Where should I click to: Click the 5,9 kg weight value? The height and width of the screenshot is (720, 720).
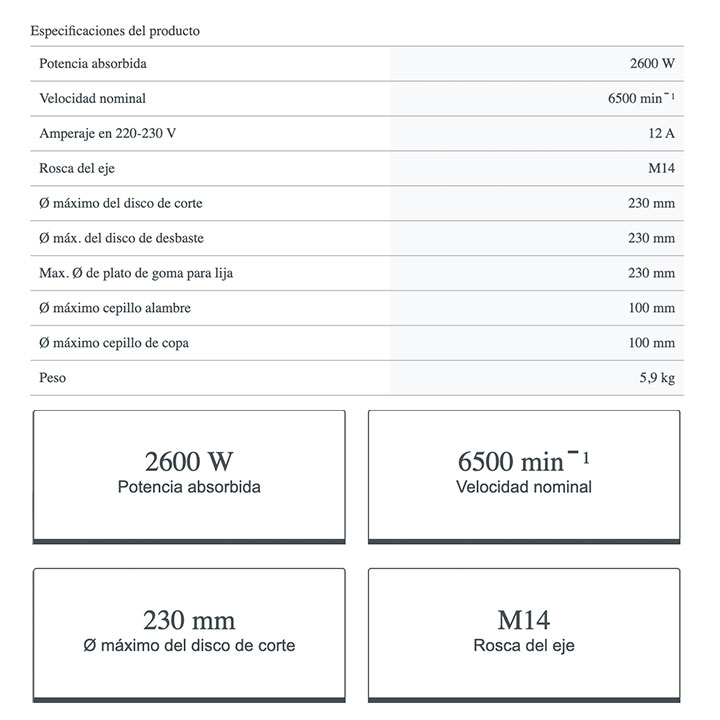point(656,378)
